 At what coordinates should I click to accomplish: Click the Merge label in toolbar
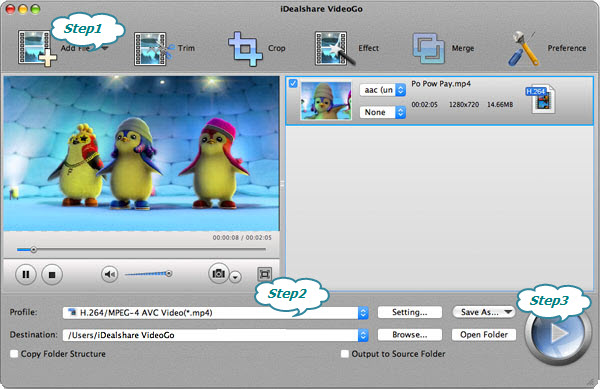coord(463,48)
